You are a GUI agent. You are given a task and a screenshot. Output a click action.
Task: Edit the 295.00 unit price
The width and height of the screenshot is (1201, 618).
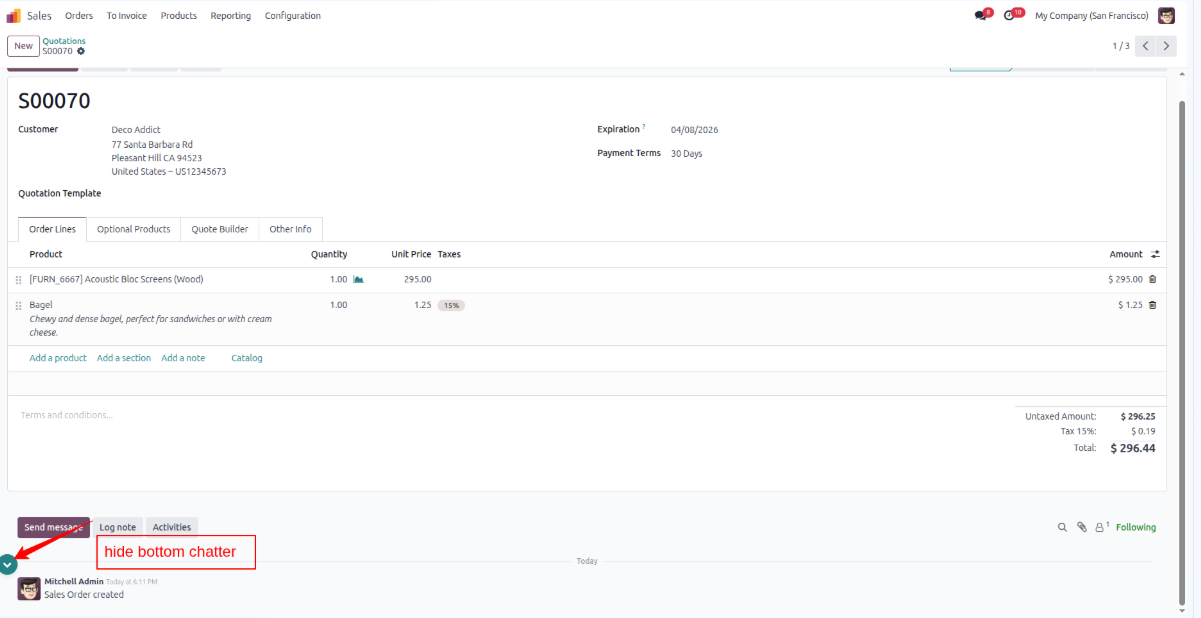coord(418,280)
